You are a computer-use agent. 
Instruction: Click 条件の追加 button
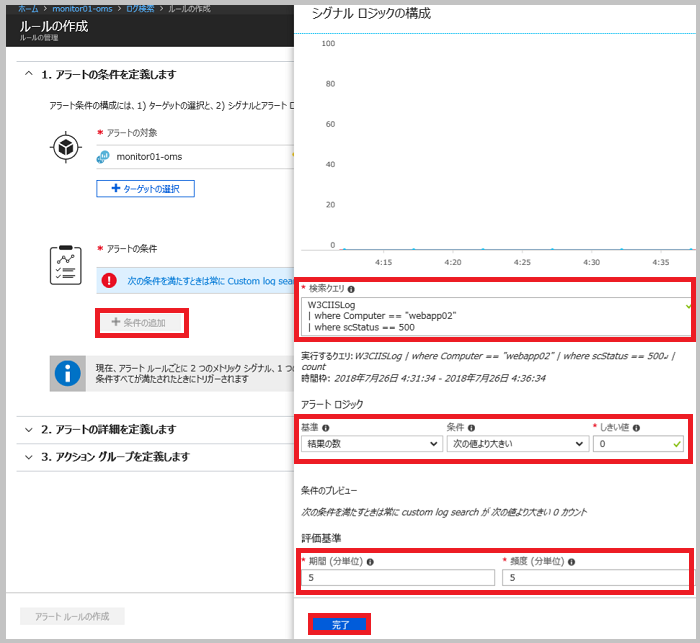click(x=142, y=322)
